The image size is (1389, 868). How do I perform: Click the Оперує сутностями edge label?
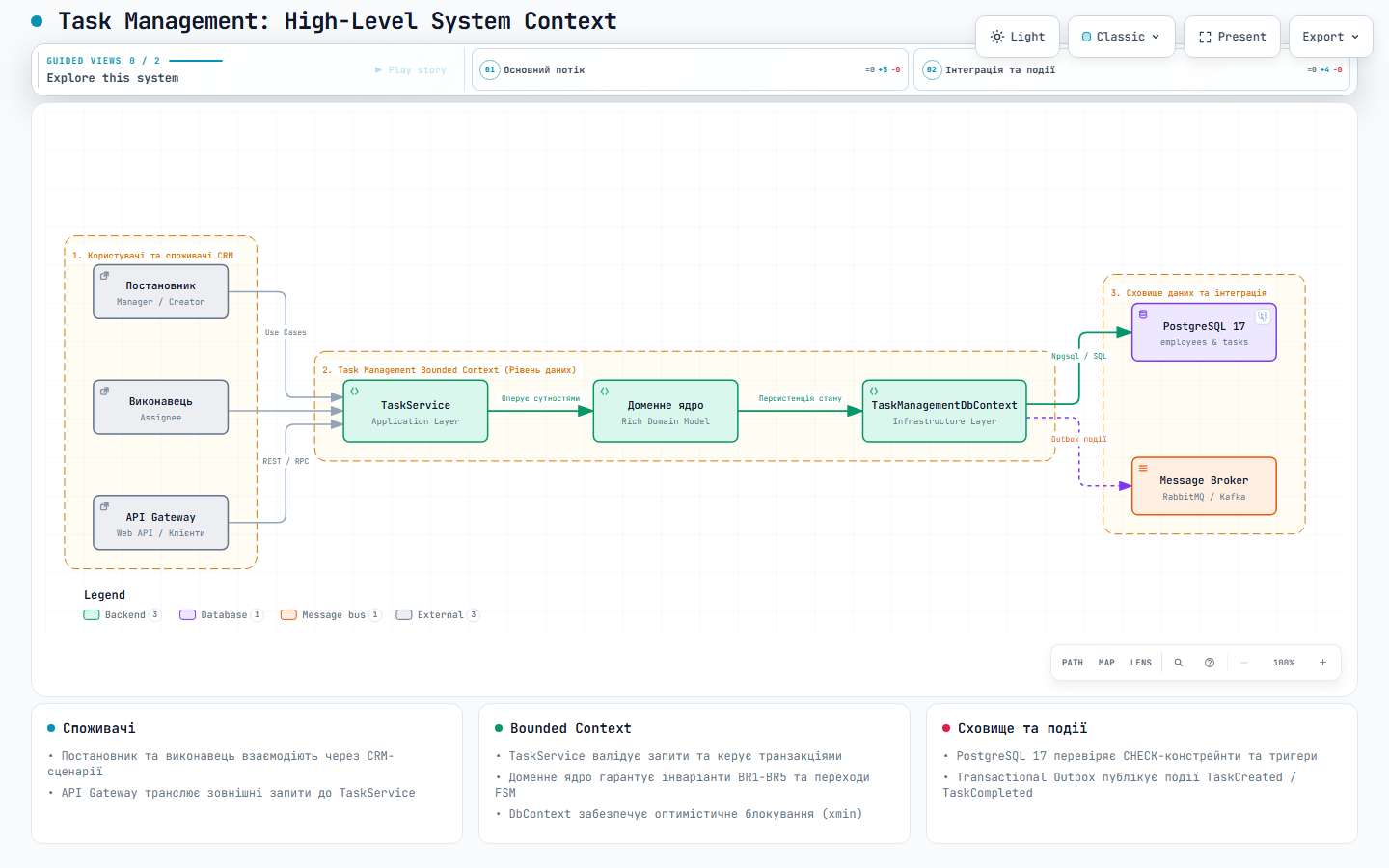[541, 398]
